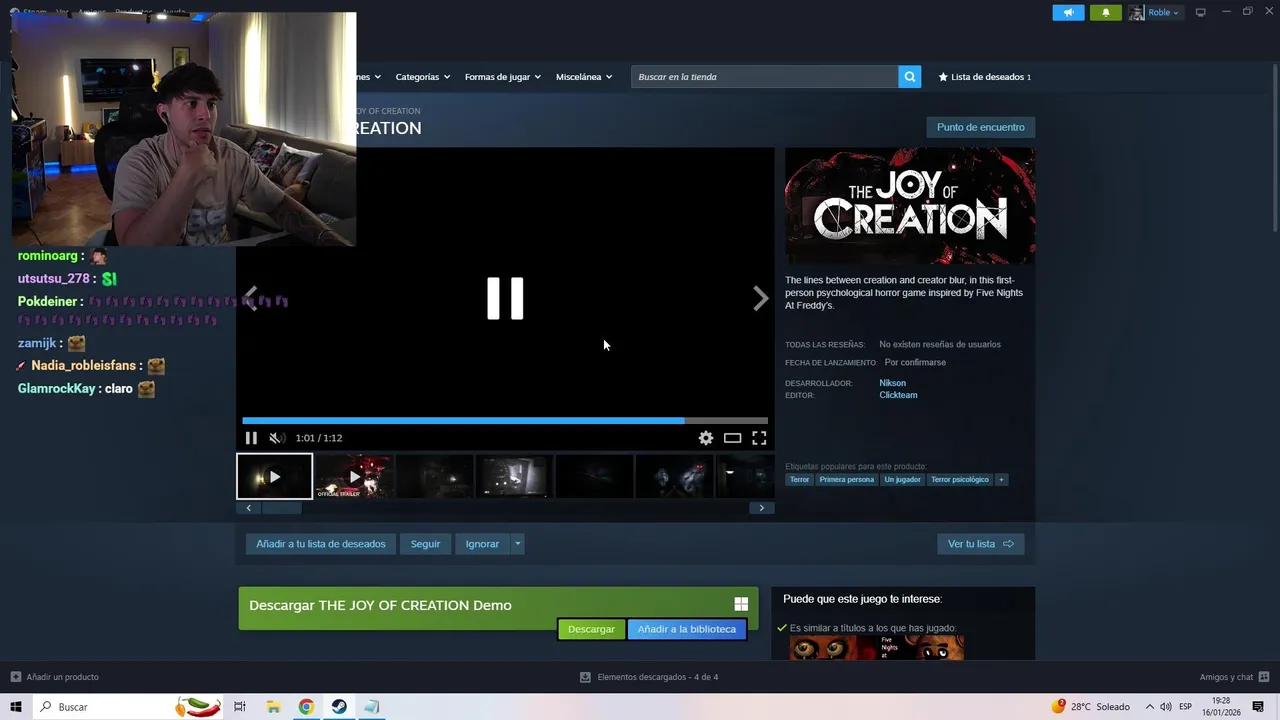Viewport: 1280px width, 720px height.
Task: Click the green Descargar demo button
Action: tap(591, 629)
